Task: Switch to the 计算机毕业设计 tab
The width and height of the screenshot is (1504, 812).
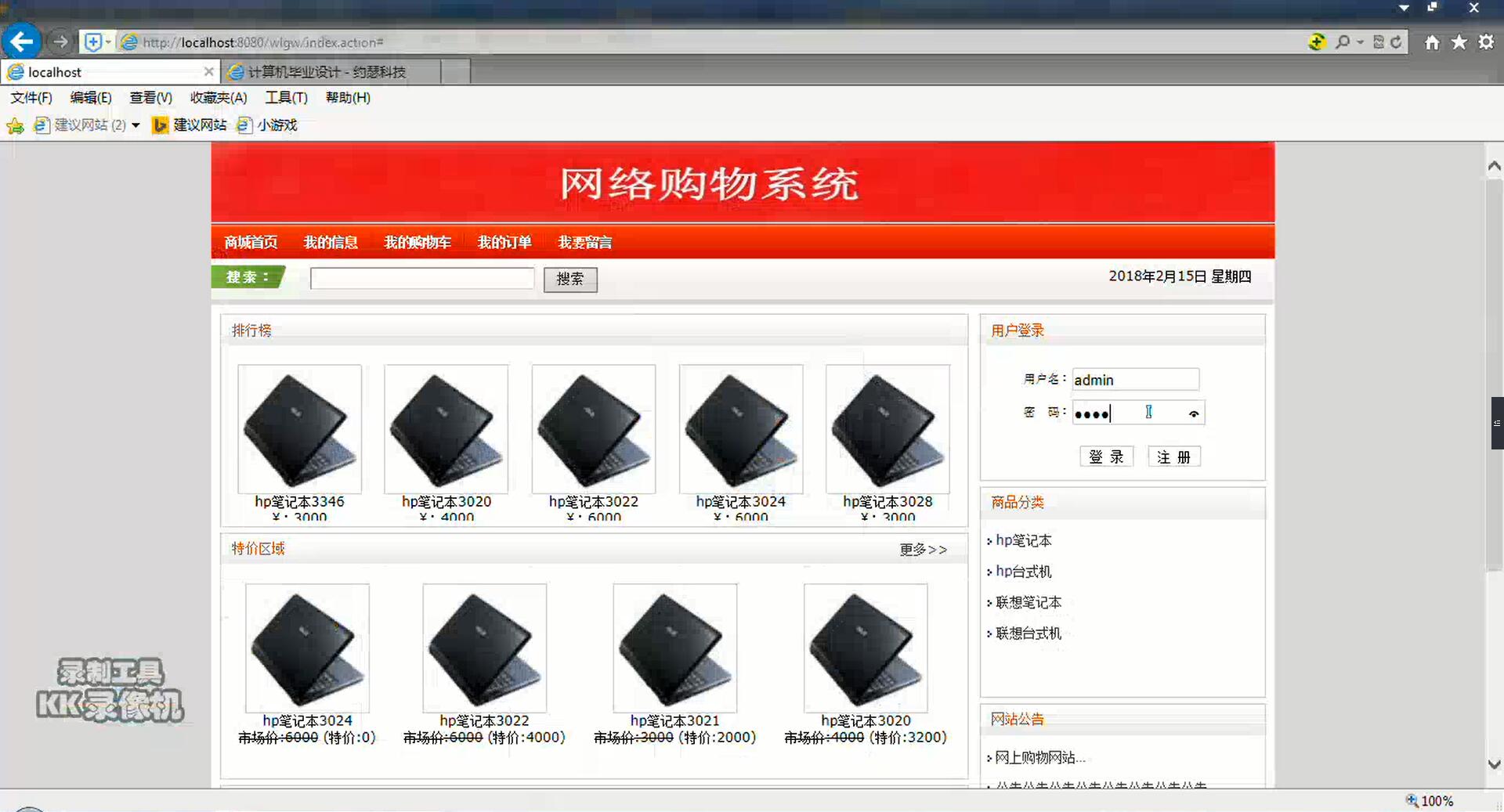Action: (x=331, y=72)
